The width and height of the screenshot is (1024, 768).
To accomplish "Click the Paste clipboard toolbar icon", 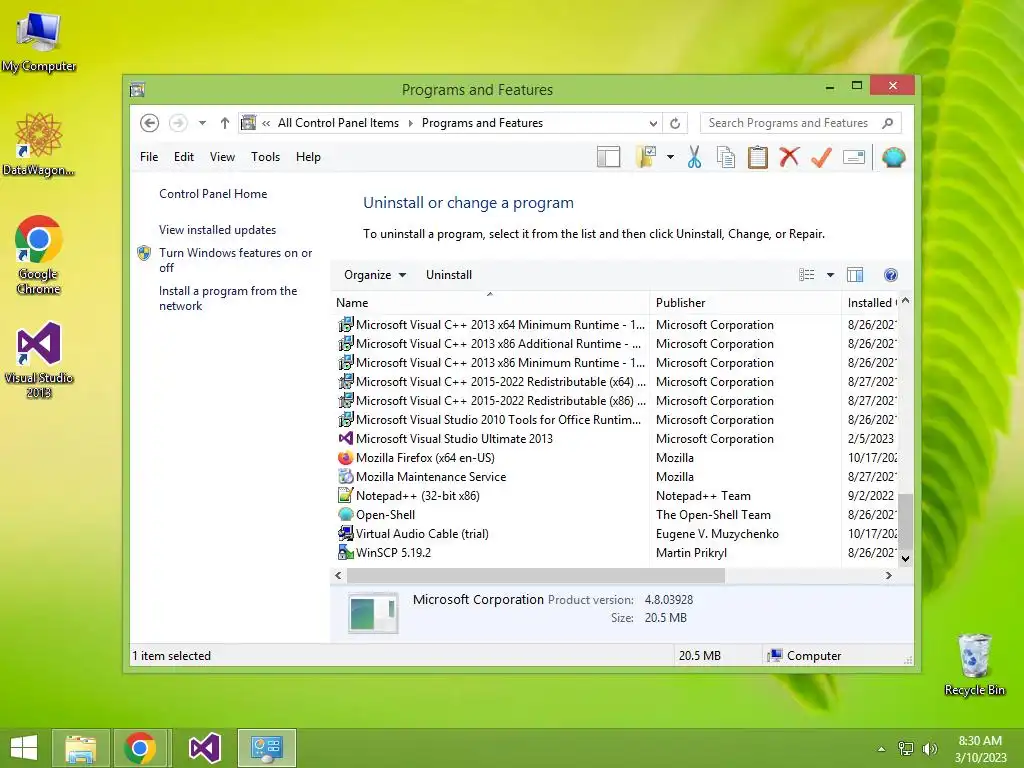I will 758,157.
